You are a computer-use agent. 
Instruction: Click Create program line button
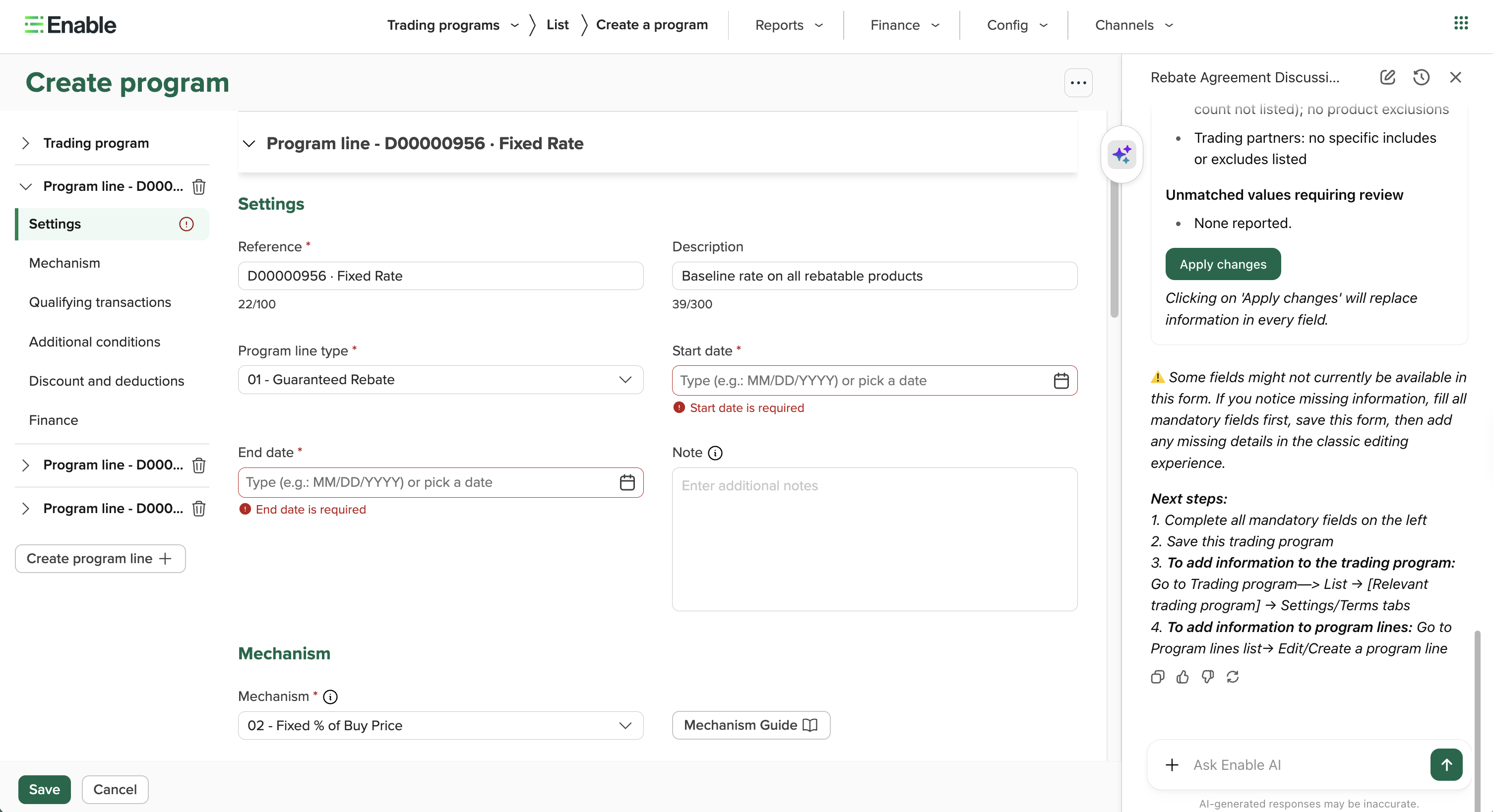(x=100, y=559)
